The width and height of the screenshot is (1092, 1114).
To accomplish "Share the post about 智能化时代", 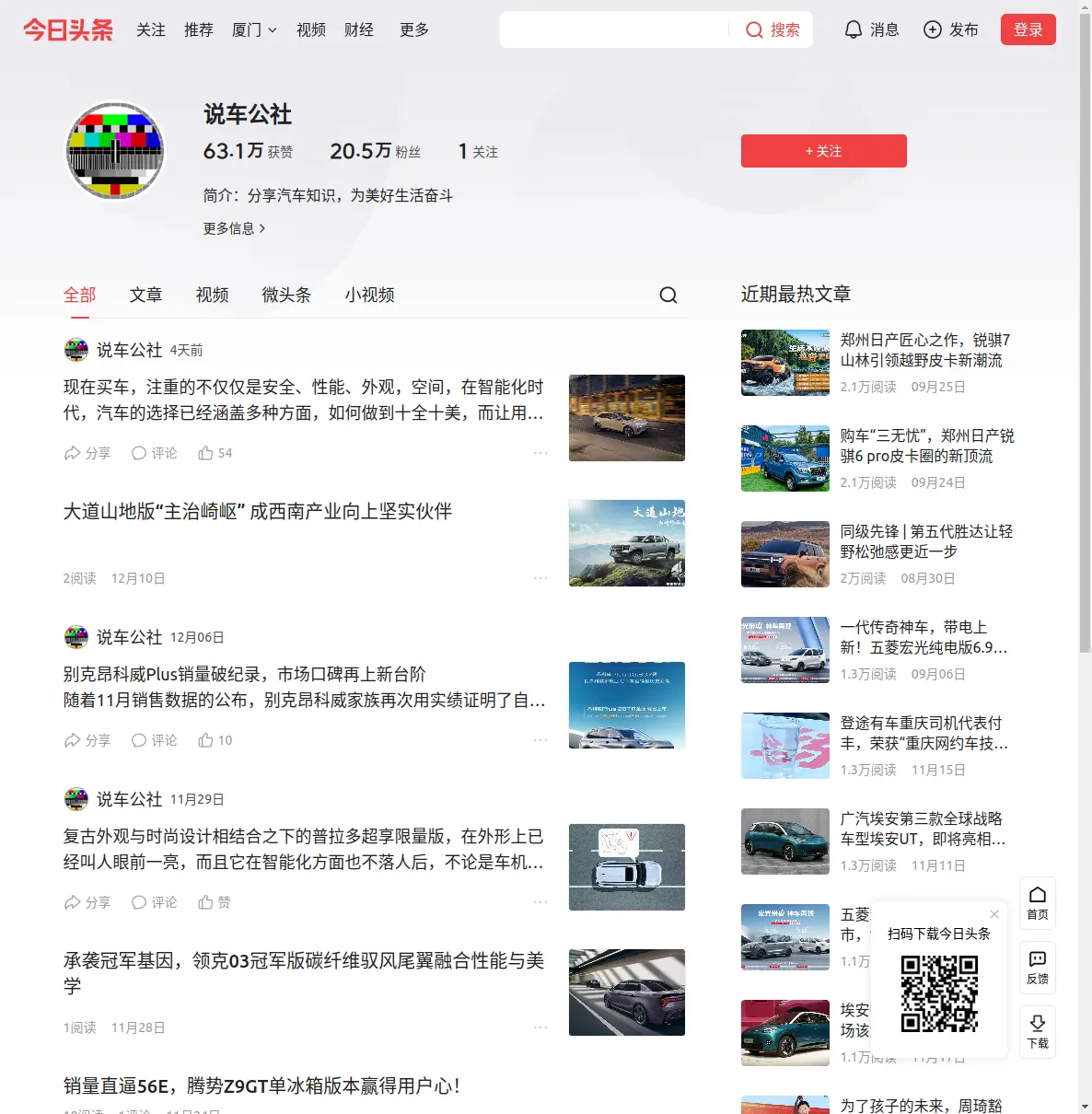I will pos(87,453).
